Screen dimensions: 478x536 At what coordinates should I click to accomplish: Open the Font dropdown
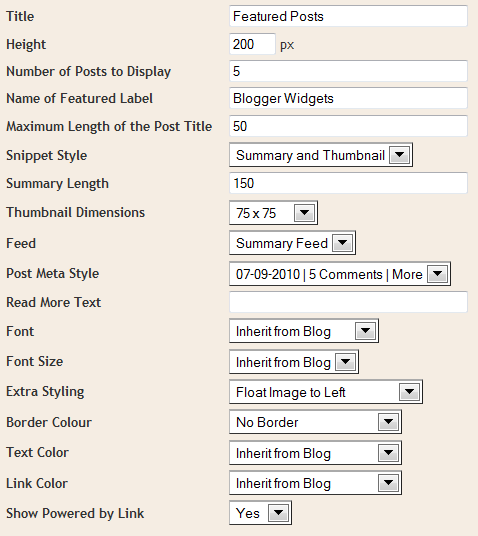coord(304,331)
